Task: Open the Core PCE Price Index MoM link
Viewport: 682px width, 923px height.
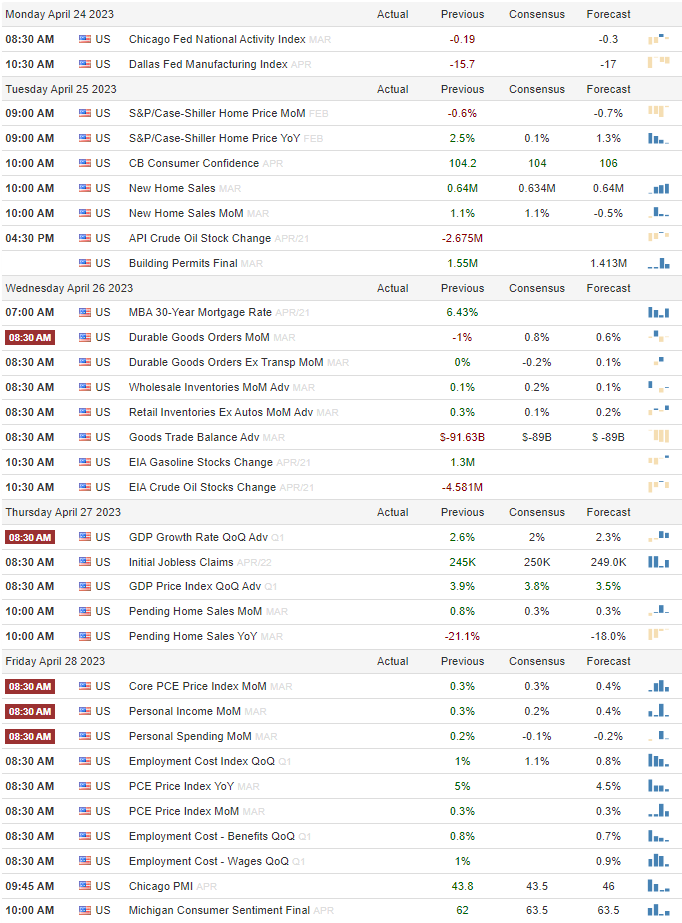Action: 198,686
